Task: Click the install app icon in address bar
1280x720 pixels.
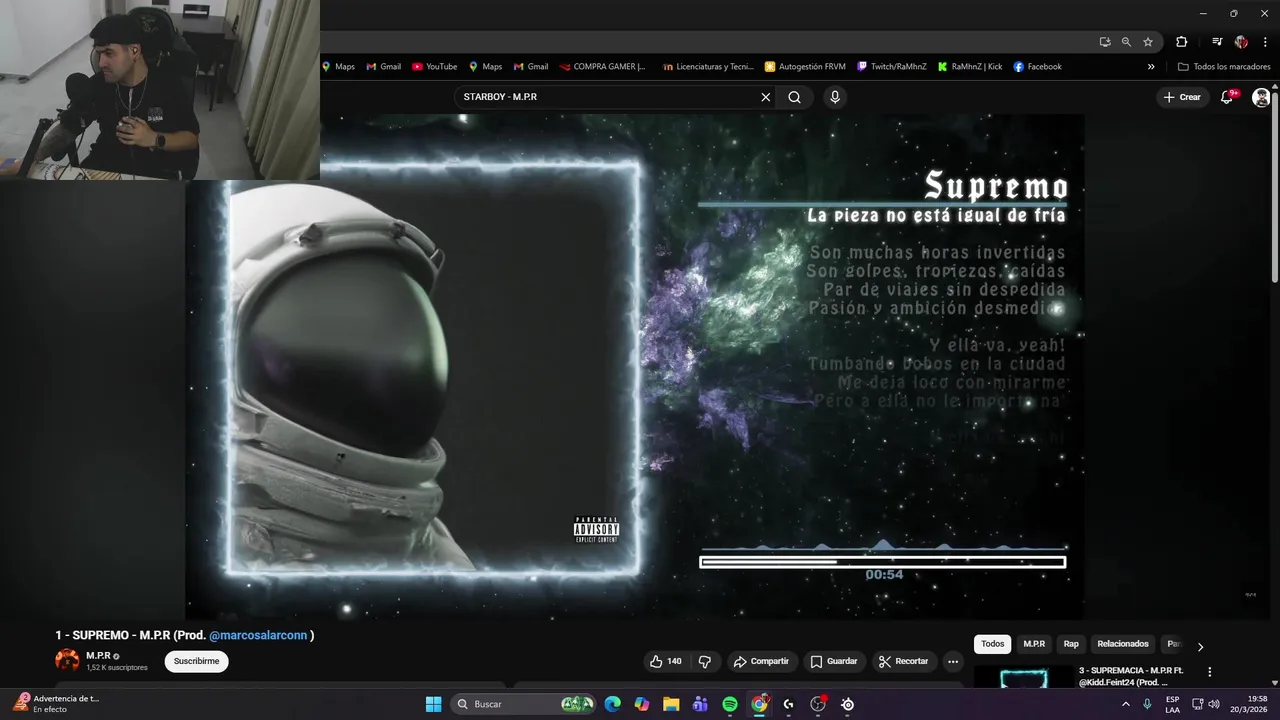Action: tap(1104, 42)
